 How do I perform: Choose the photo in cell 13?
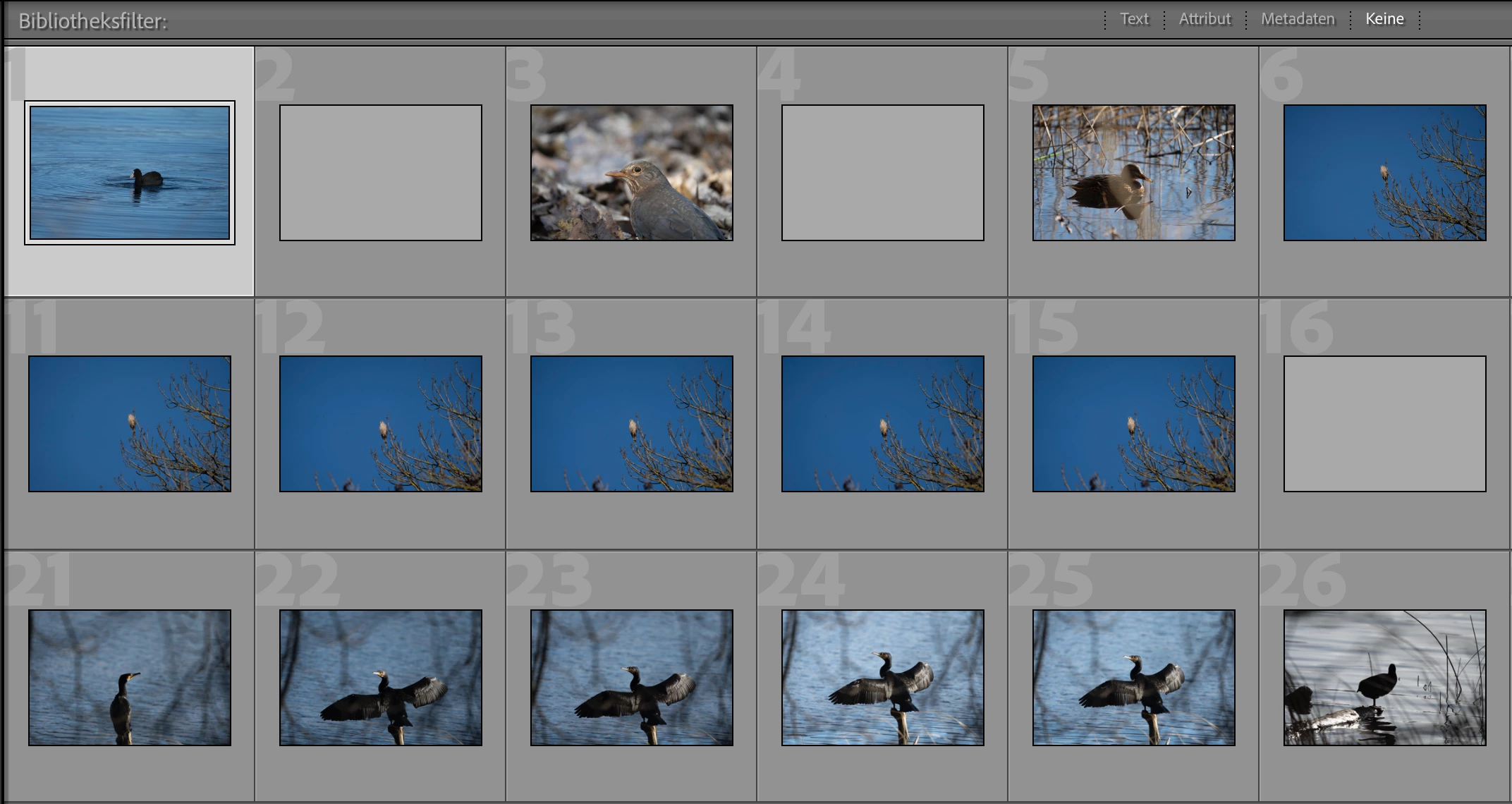(x=632, y=424)
